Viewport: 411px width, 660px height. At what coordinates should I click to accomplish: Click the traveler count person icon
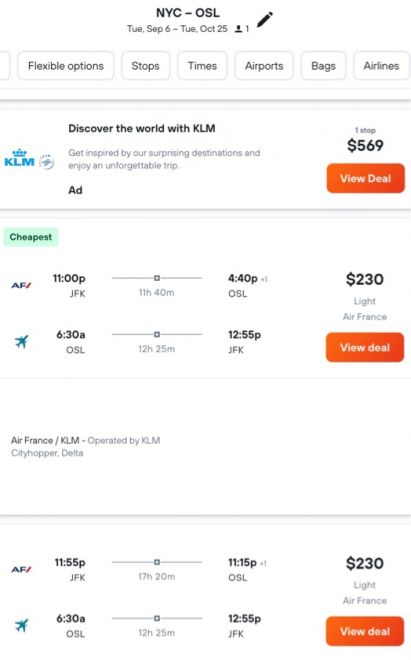coord(238,29)
